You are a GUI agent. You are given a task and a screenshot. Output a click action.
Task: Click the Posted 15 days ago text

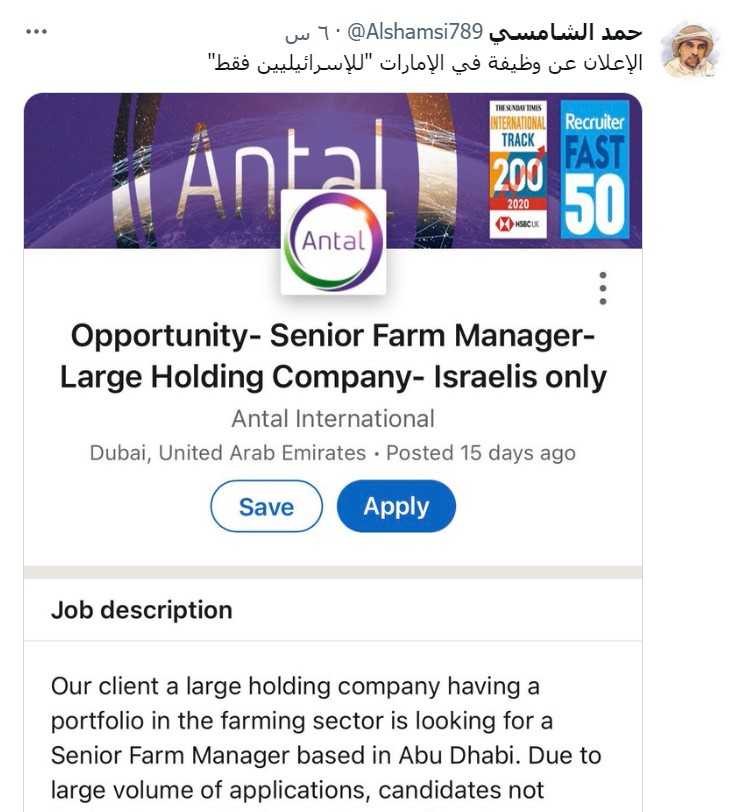(481, 453)
